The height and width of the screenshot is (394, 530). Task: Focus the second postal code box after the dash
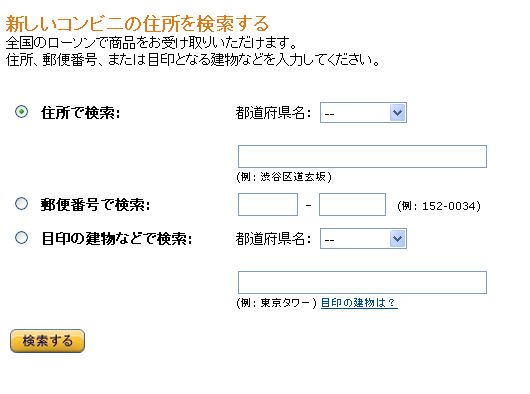(x=352, y=204)
